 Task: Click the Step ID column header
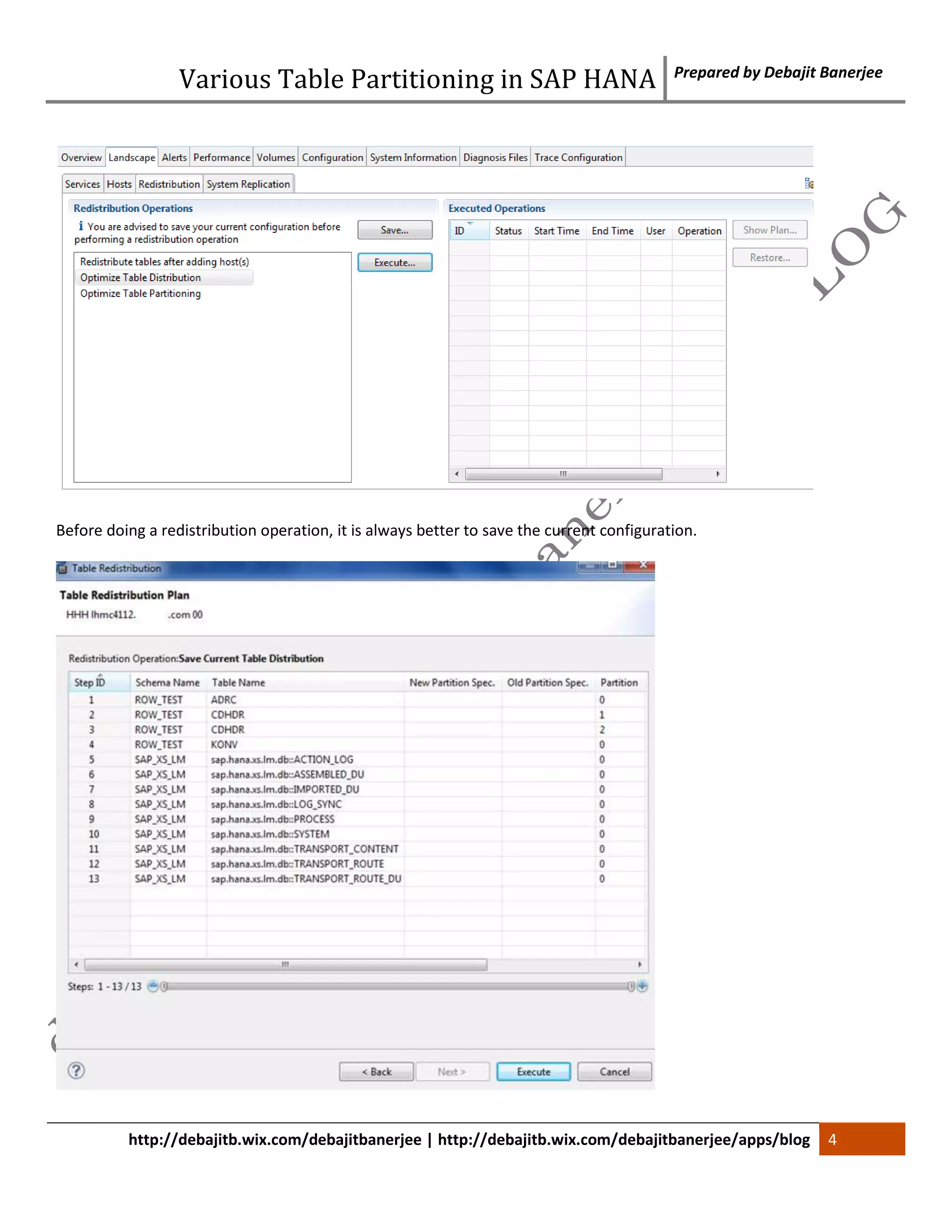pos(99,682)
